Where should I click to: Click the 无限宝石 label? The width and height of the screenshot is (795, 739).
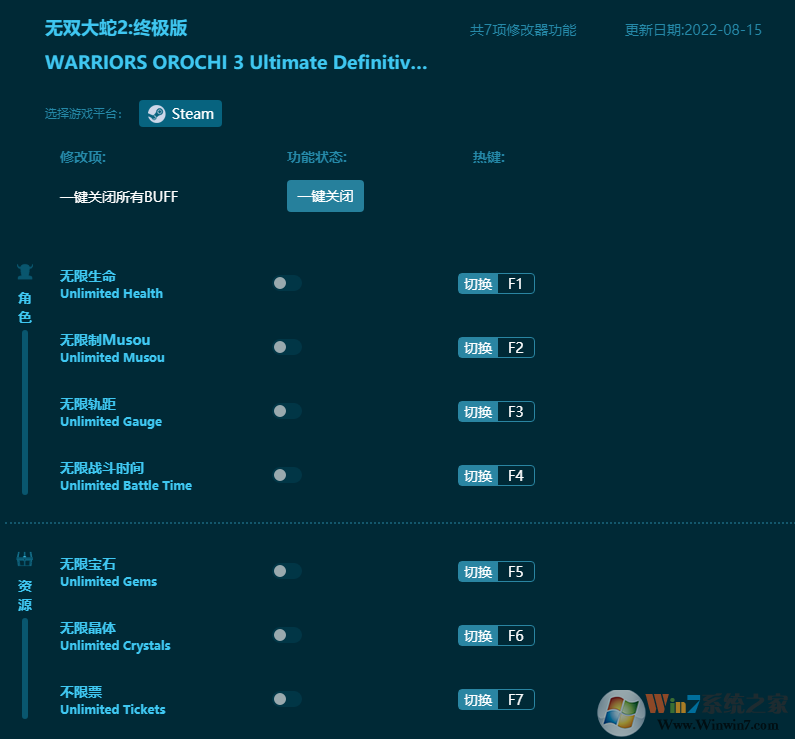click(88, 564)
